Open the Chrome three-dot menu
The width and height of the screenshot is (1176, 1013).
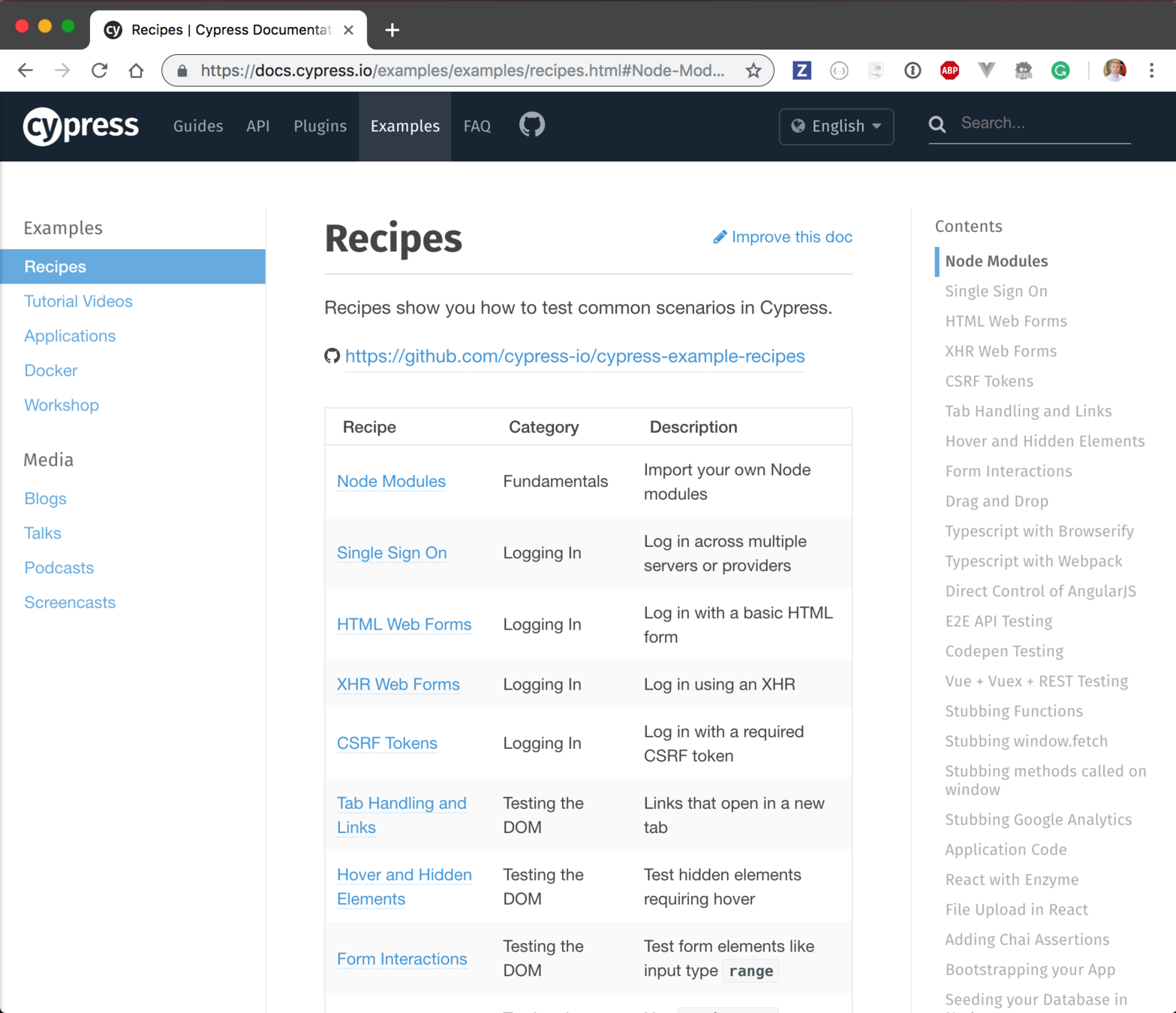(x=1151, y=71)
